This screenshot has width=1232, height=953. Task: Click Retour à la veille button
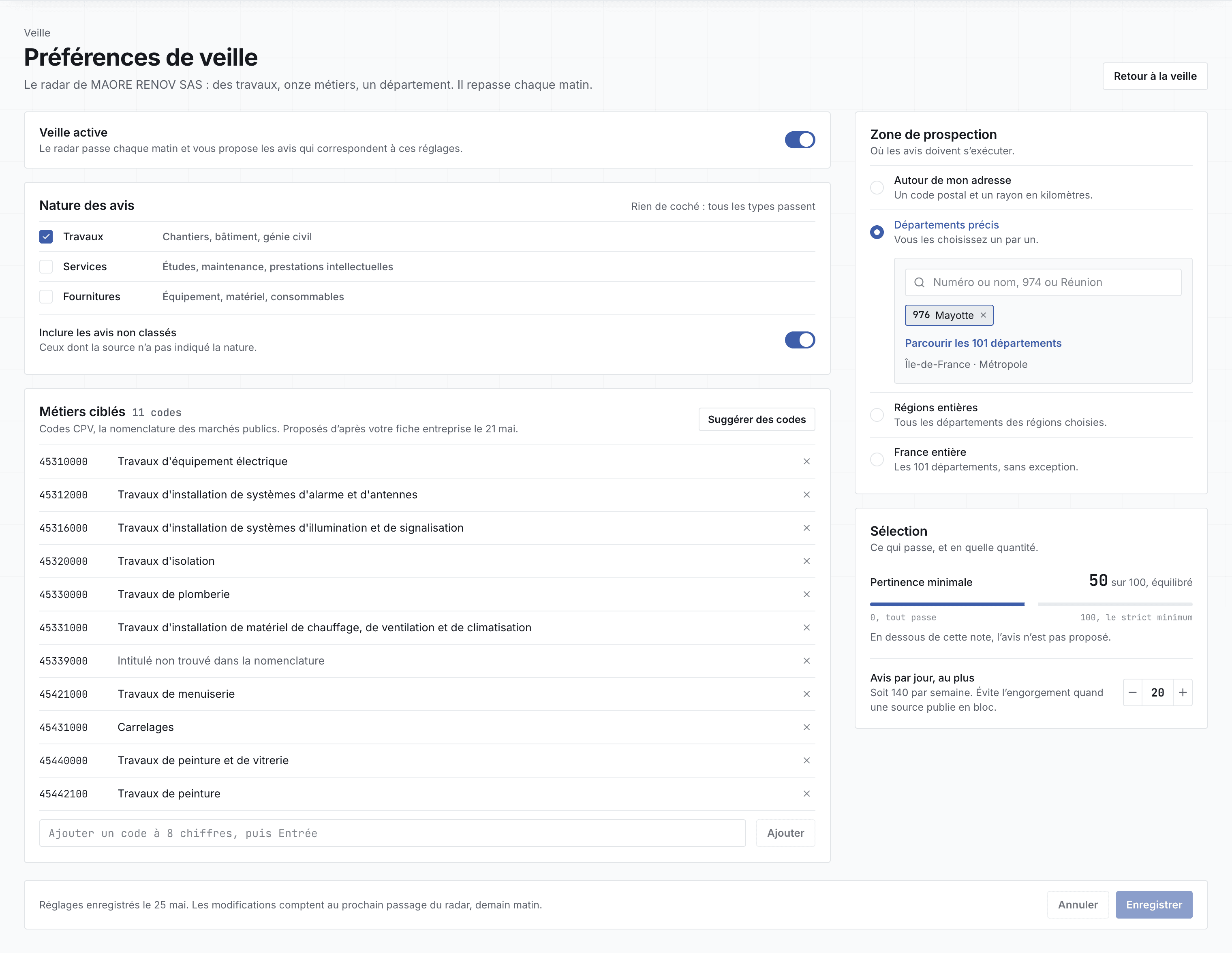(x=1155, y=76)
